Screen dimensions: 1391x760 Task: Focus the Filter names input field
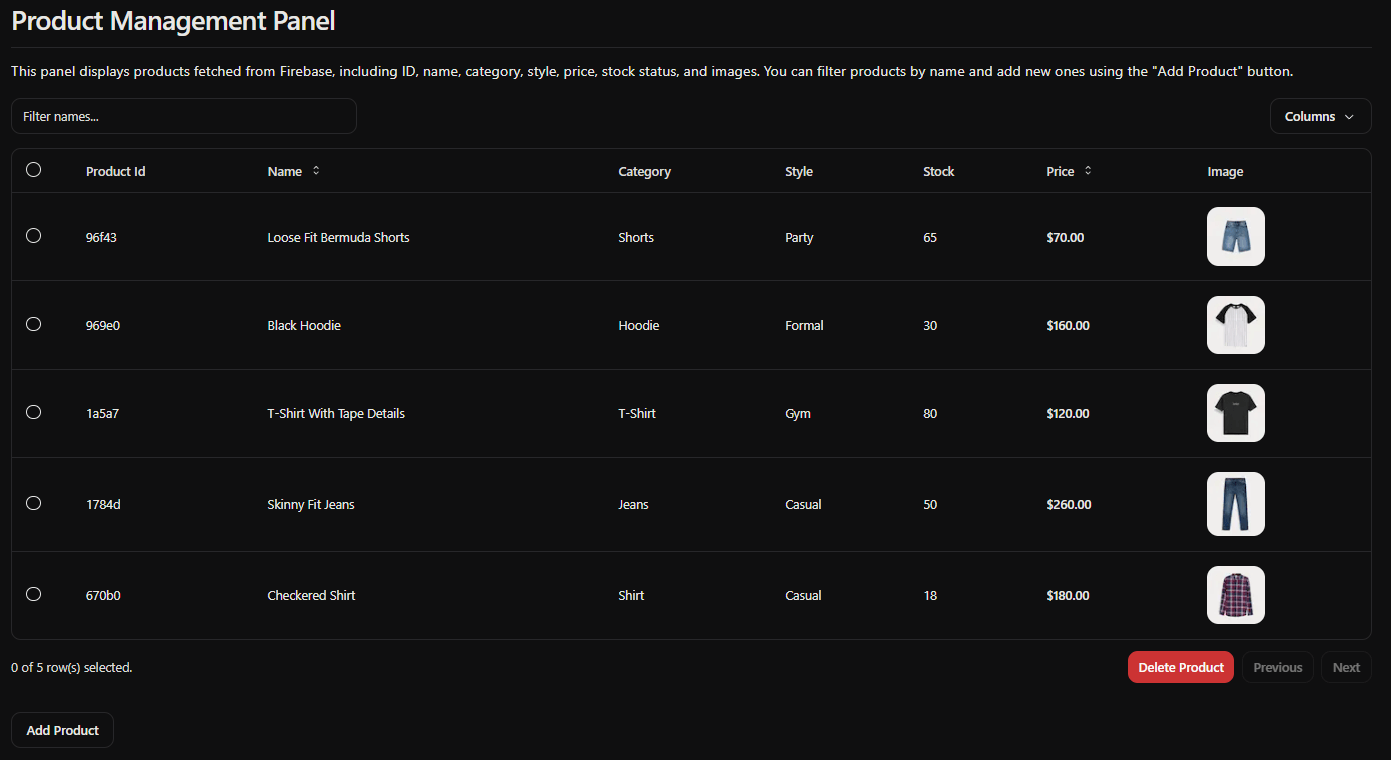tap(184, 116)
